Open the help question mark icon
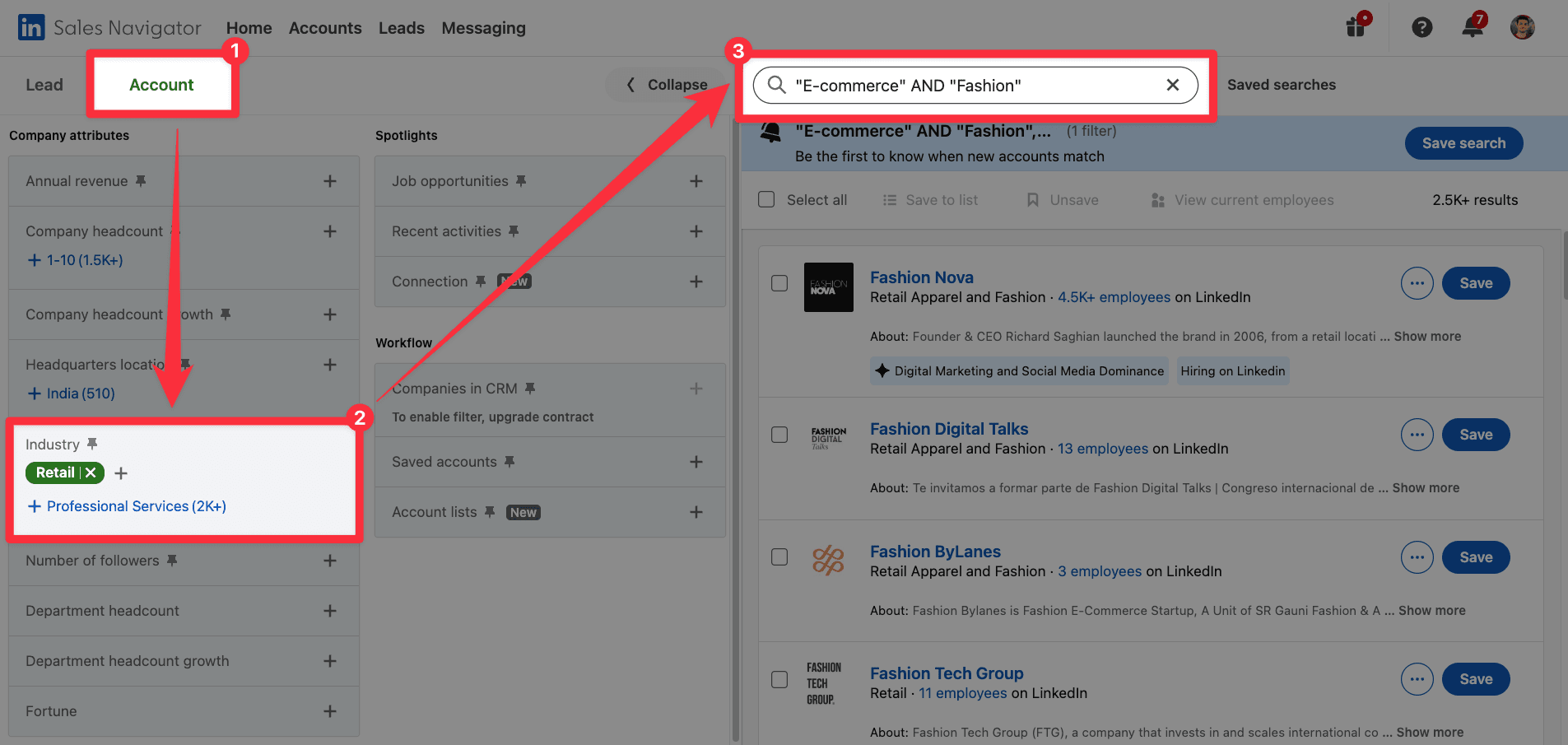Viewport: 1568px width, 745px height. click(x=1421, y=27)
